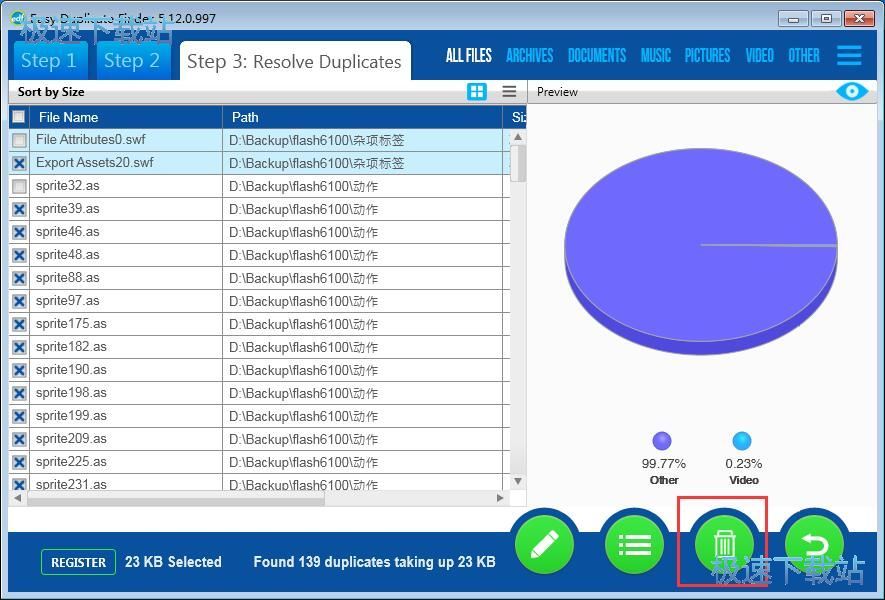Uncheck the sprite182.as checkbox

click(x=19, y=347)
